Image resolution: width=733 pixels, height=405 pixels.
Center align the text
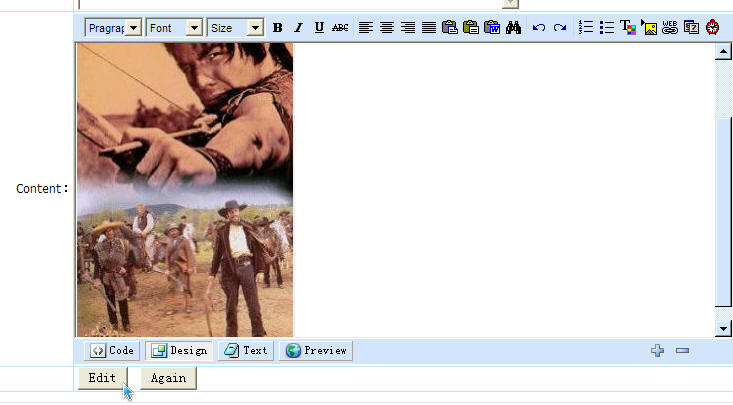pyautogui.click(x=387, y=28)
